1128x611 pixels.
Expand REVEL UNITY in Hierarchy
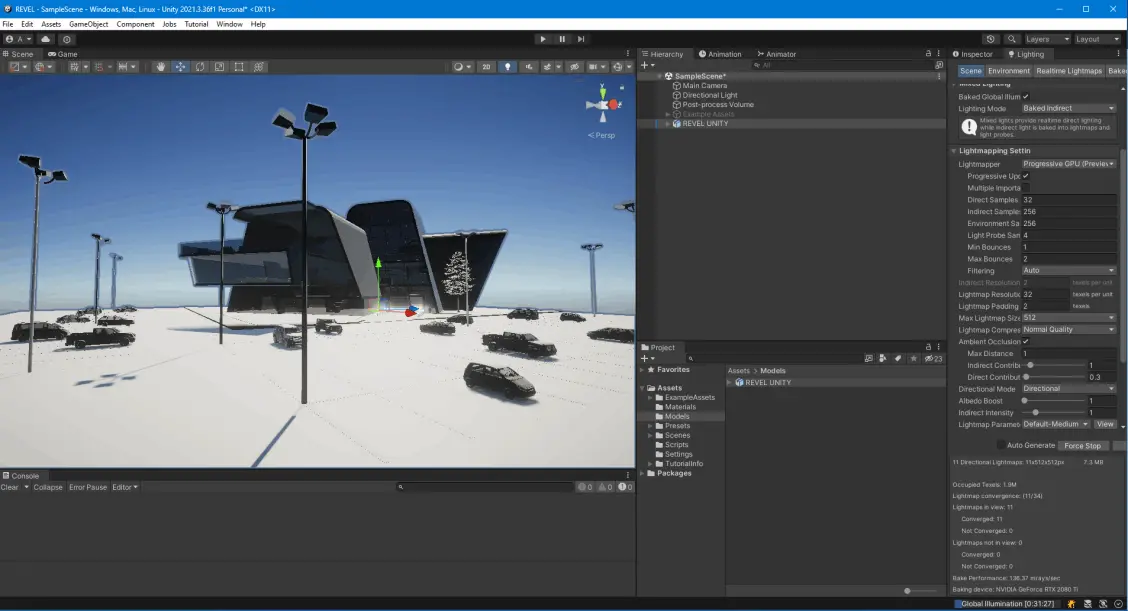point(668,124)
